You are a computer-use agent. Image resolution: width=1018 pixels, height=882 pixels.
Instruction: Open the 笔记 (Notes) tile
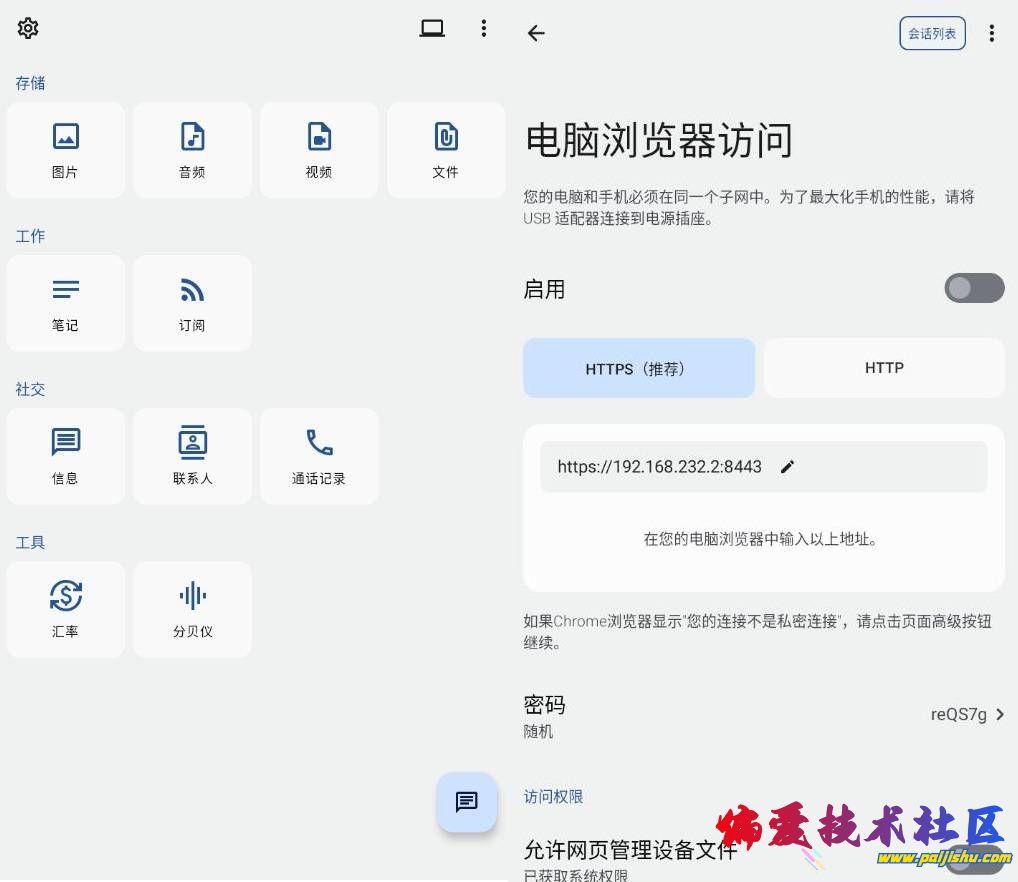66,303
